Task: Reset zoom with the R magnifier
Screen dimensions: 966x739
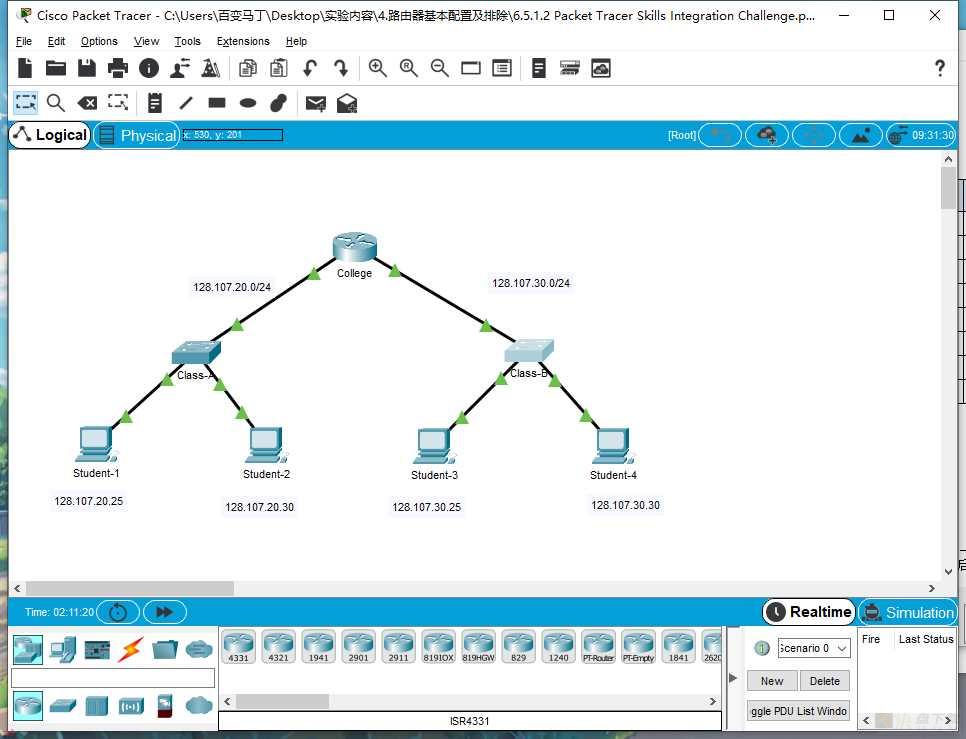Action: (409, 68)
